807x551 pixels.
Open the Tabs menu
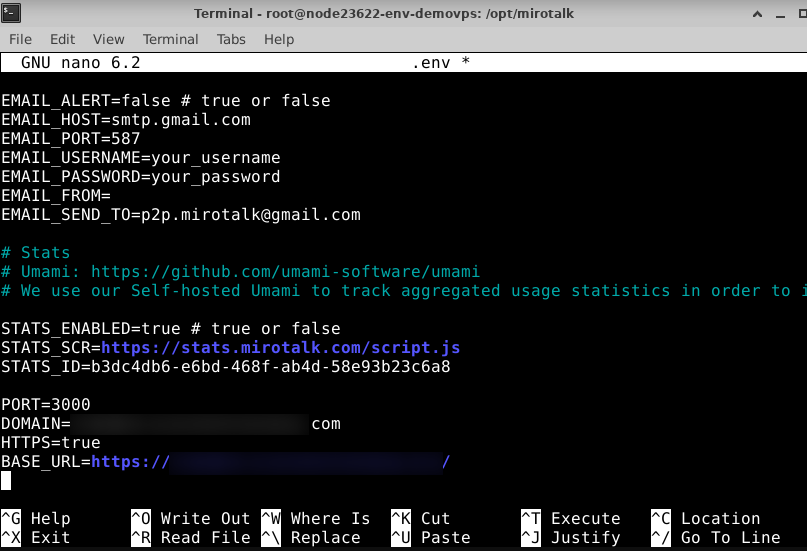tap(231, 39)
